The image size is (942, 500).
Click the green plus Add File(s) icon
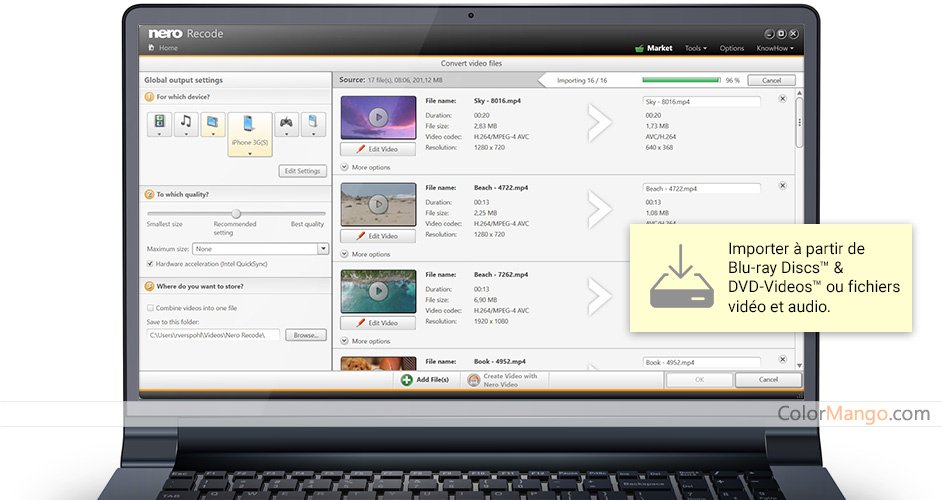point(407,380)
